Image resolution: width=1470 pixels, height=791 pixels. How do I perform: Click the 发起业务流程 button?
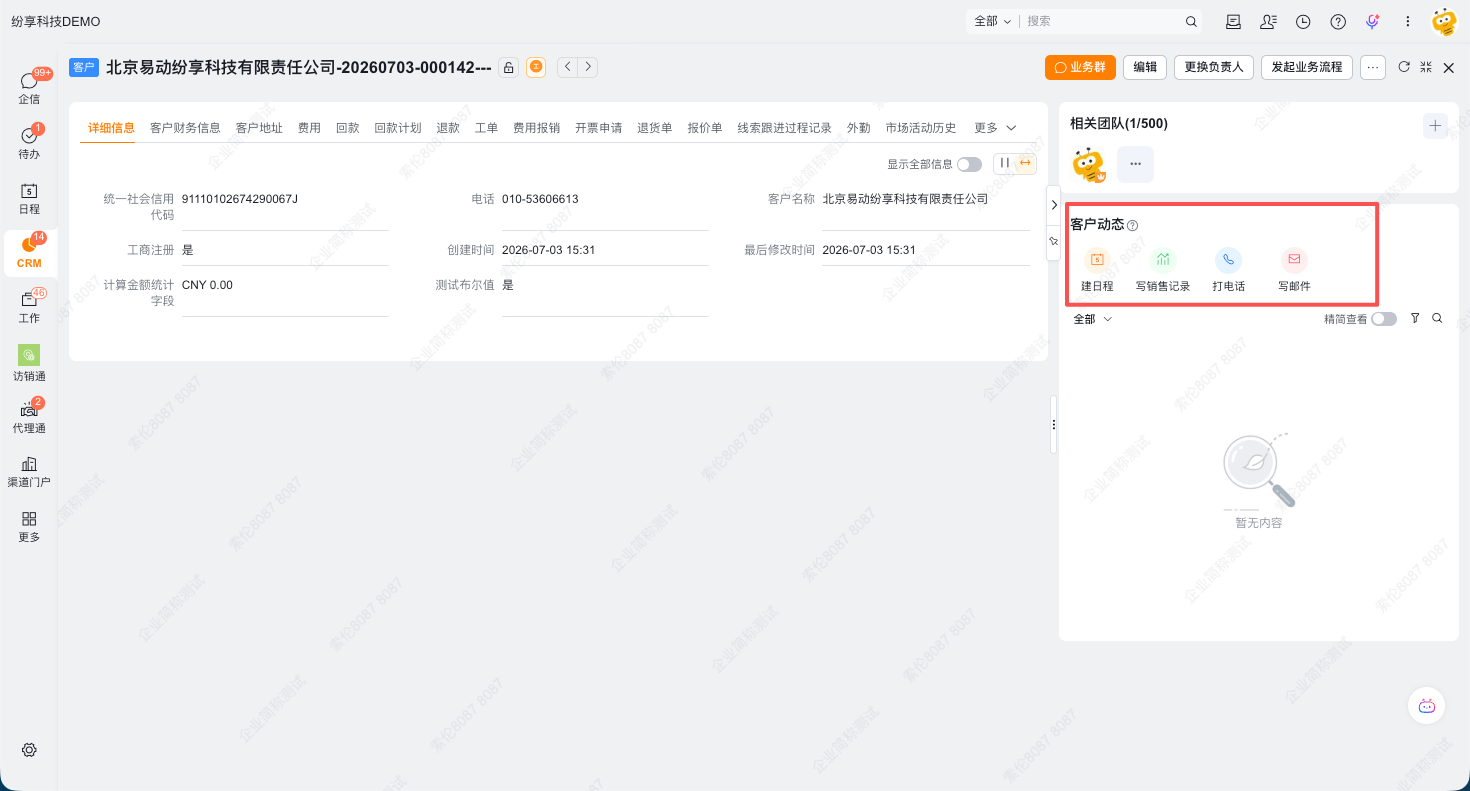pos(1307,67)
